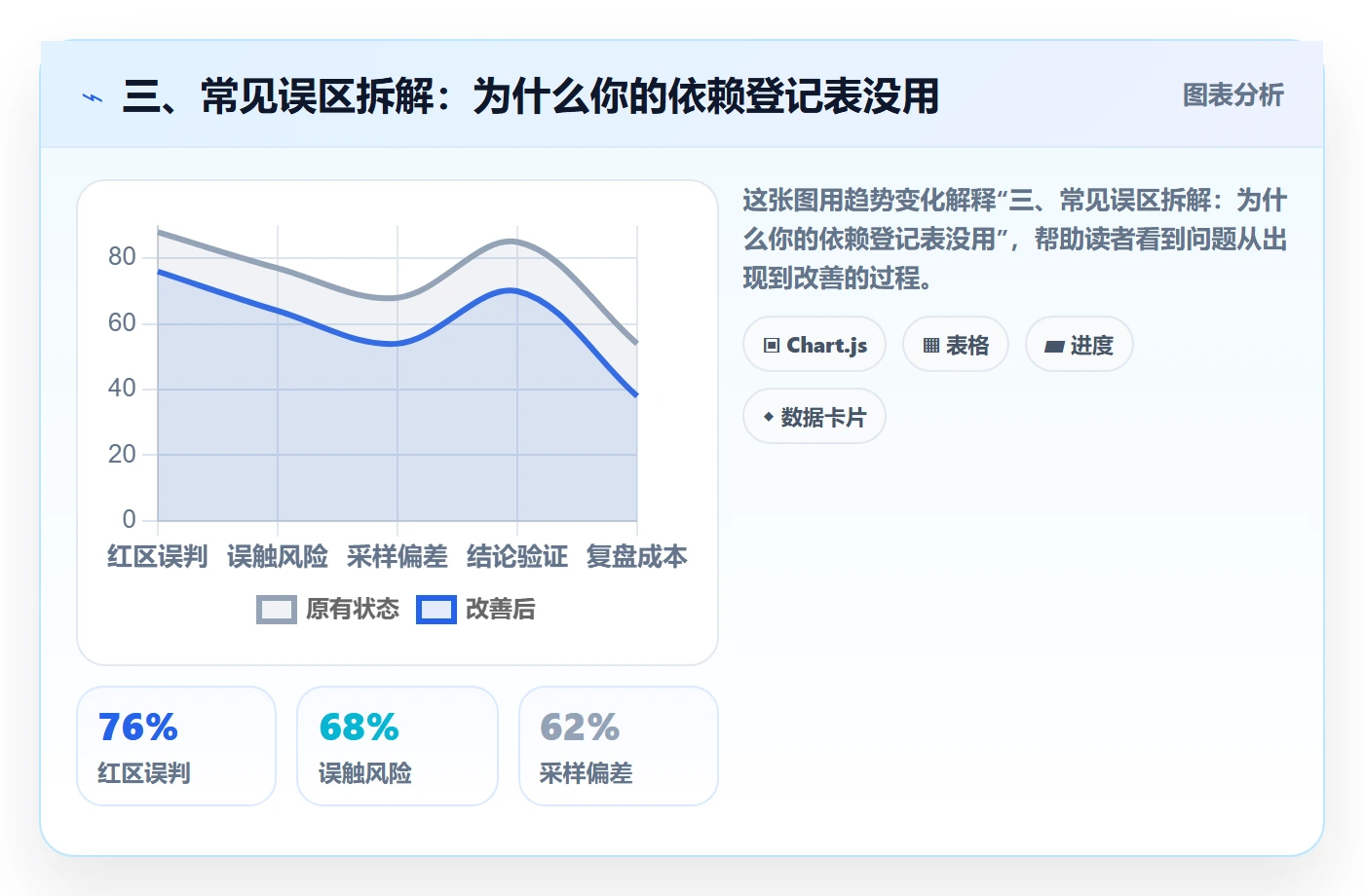Click the 80 y-axis tick value
The image size is (1364, 896).
[122, 257]
